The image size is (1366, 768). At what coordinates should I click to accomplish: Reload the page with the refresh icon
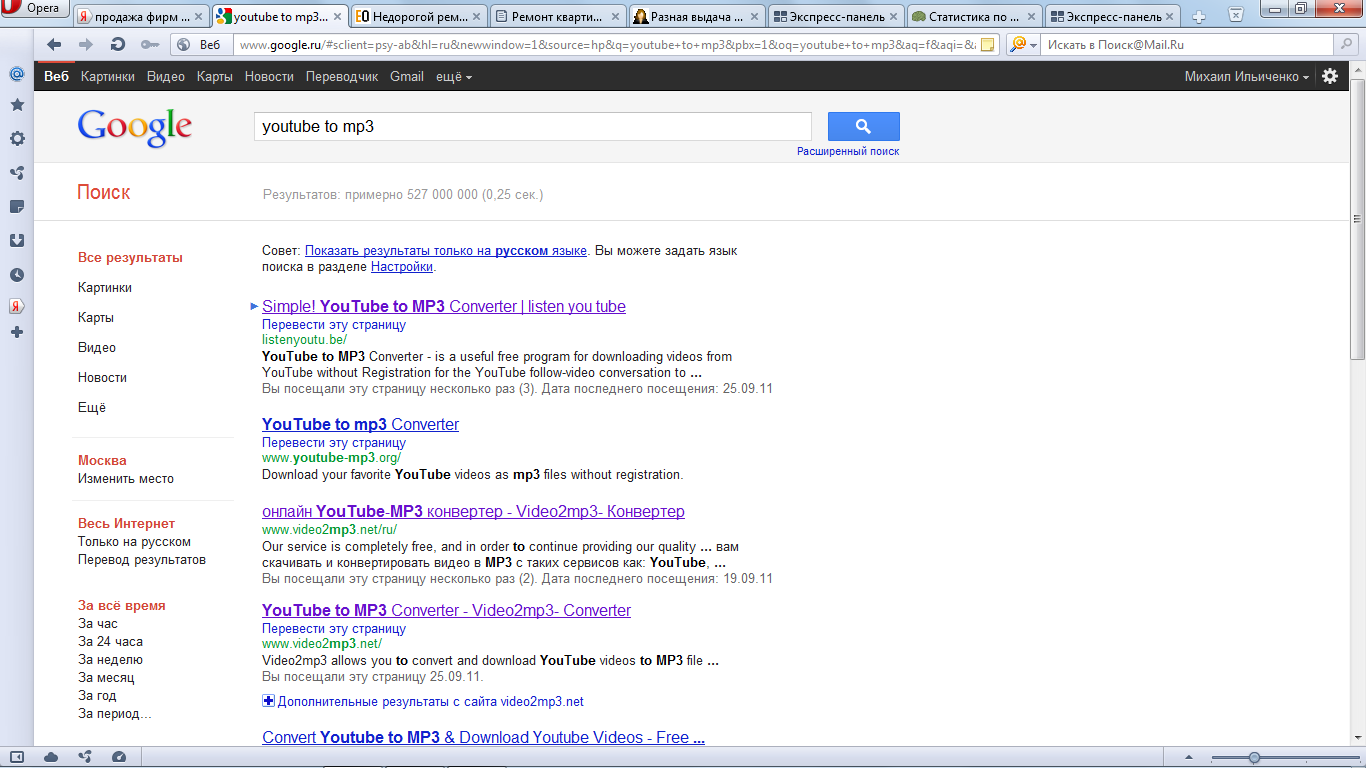click(x=118, y=44)
